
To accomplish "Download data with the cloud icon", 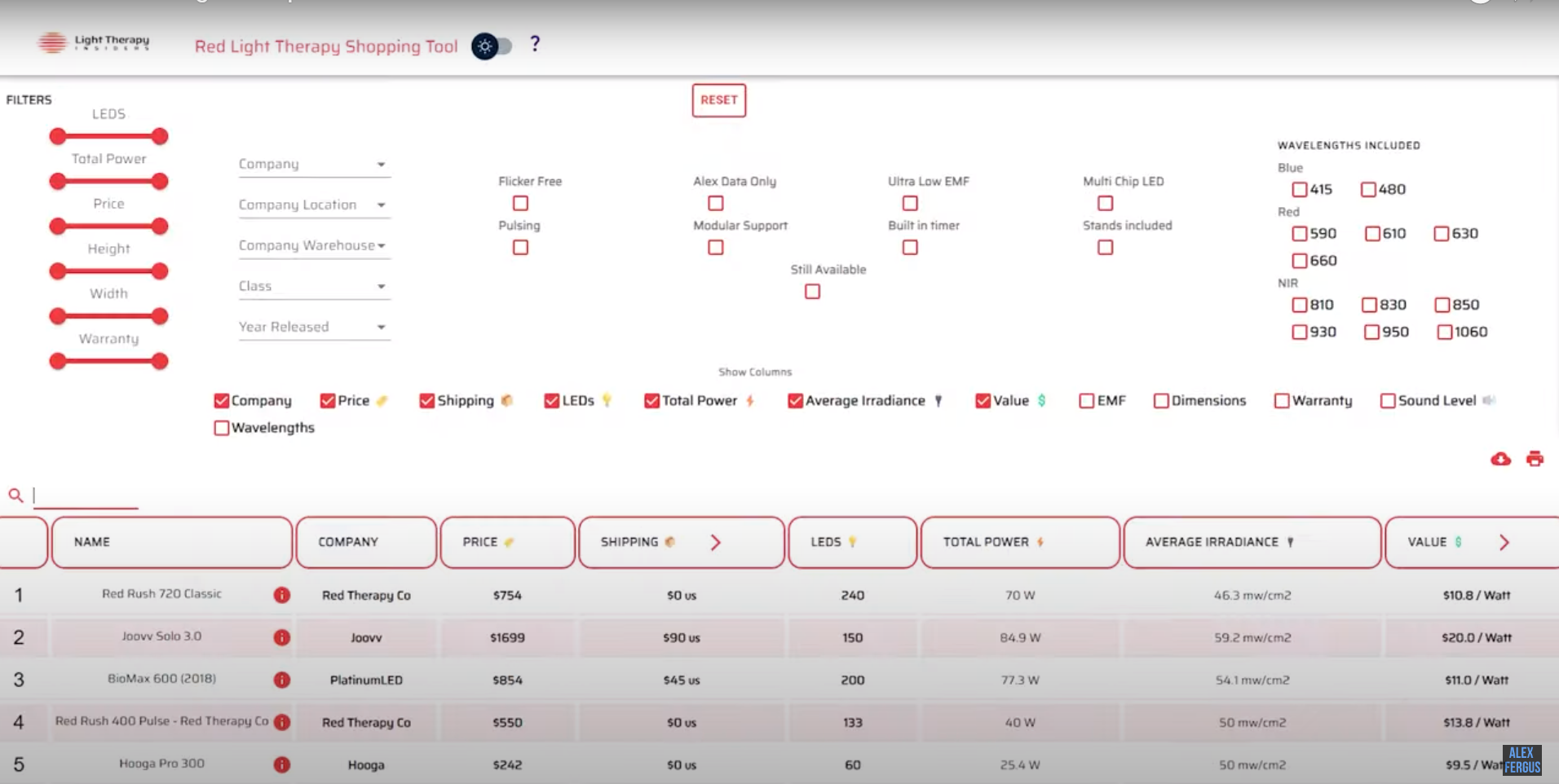I will (x=1500, y=459).
